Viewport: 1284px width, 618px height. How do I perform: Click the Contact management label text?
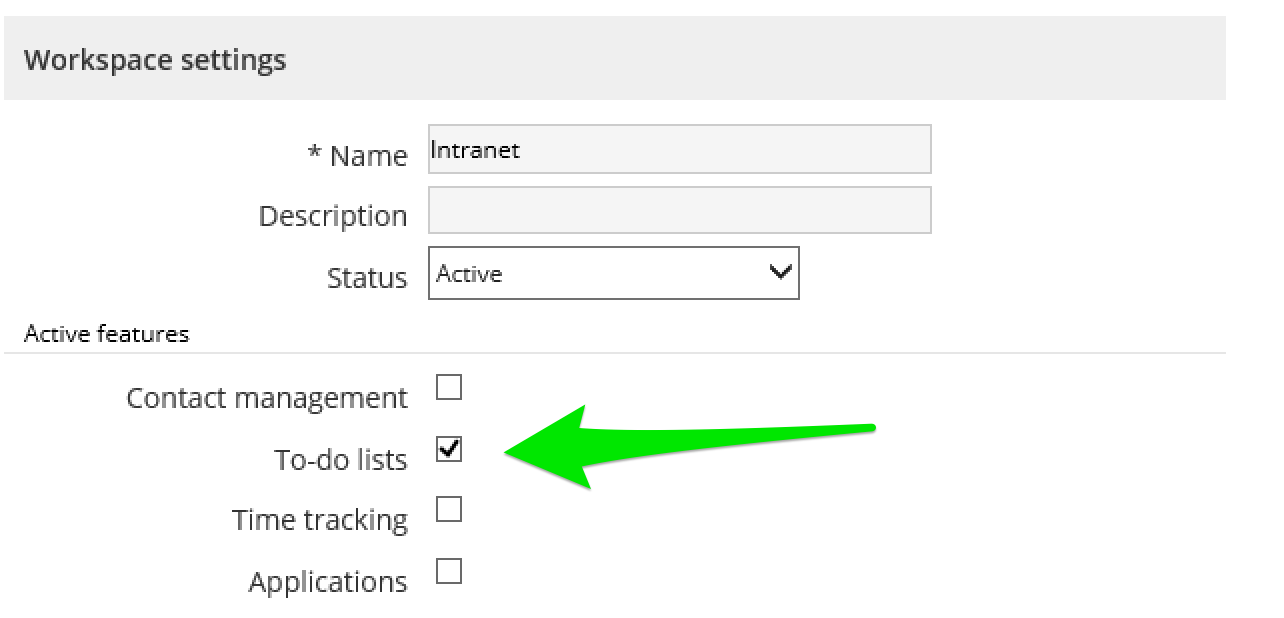(267, 398)
